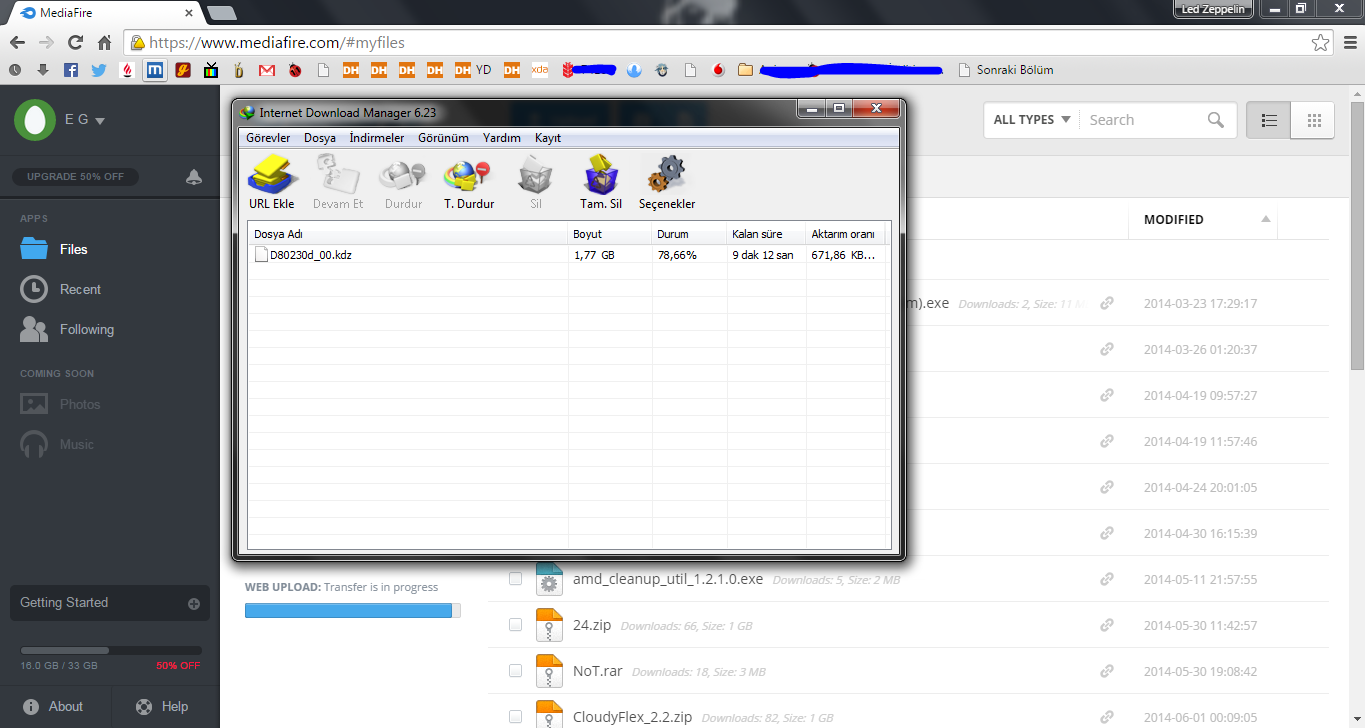This screenshot has height=728, width=1365.
Task: Click the plus icon beside Getting Started
Action: 194,604
